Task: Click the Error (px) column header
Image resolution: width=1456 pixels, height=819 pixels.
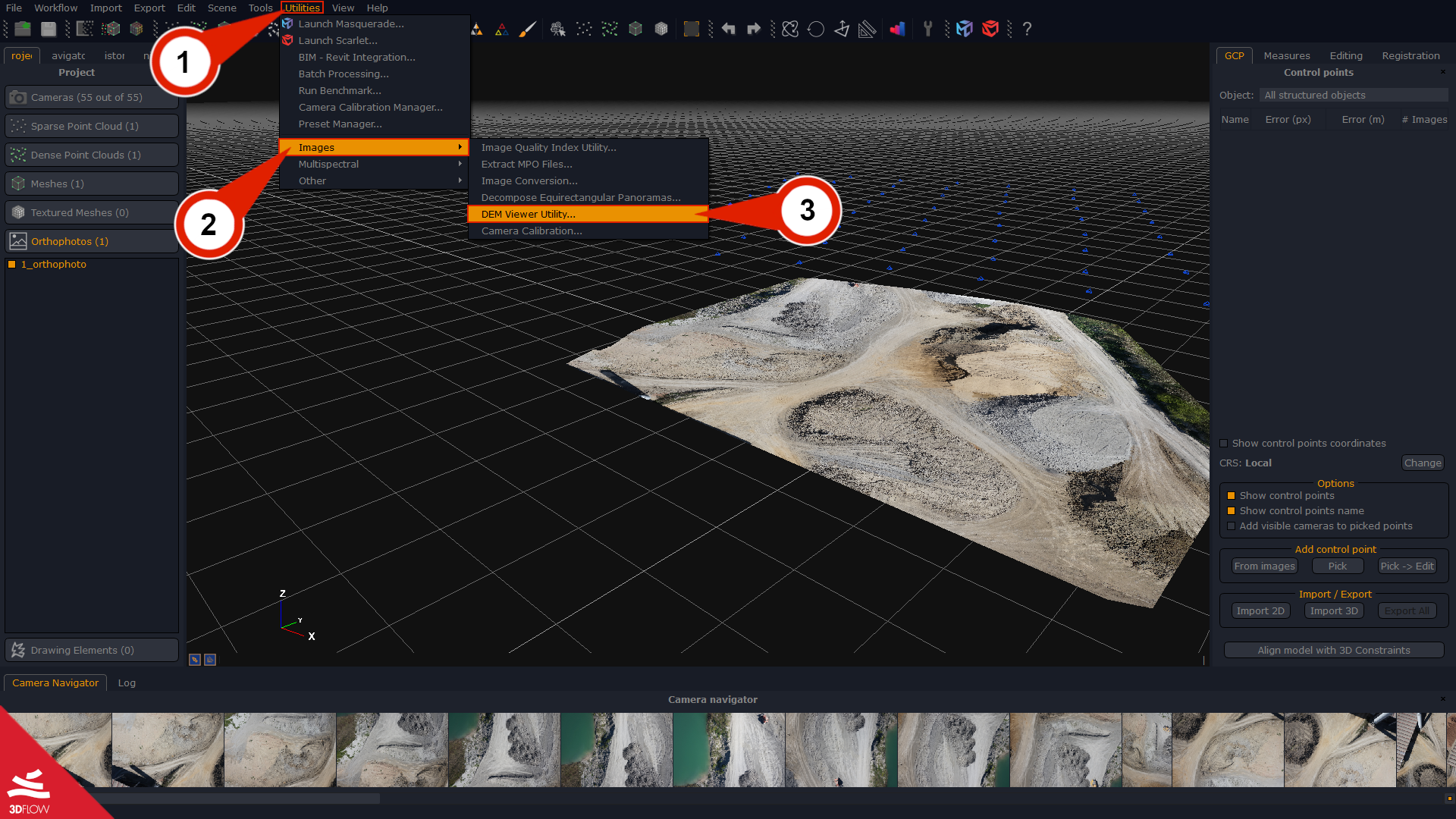Action: [x=1288, y=120]
